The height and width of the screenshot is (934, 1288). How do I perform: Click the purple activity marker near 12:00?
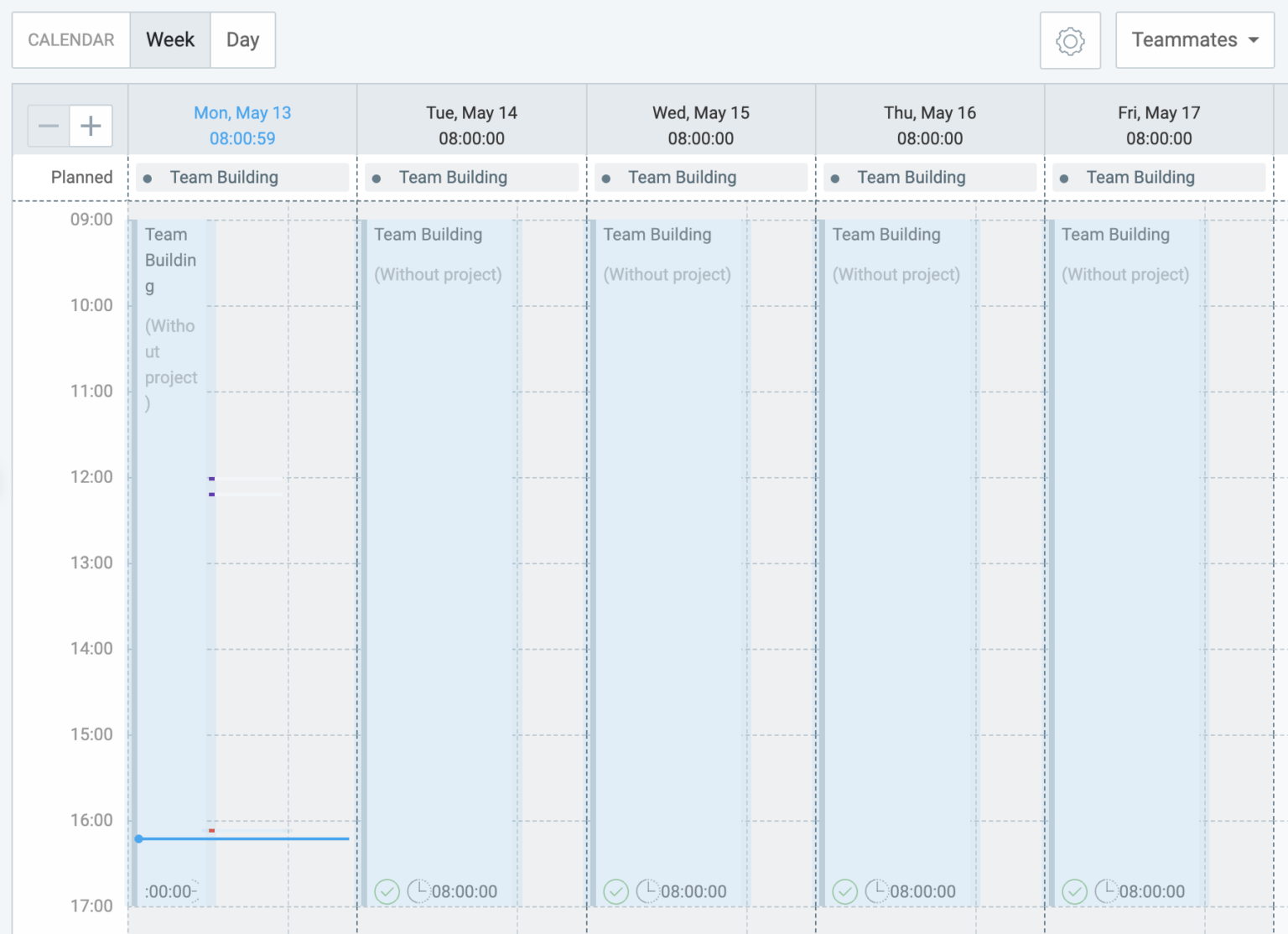pos(212,480)
